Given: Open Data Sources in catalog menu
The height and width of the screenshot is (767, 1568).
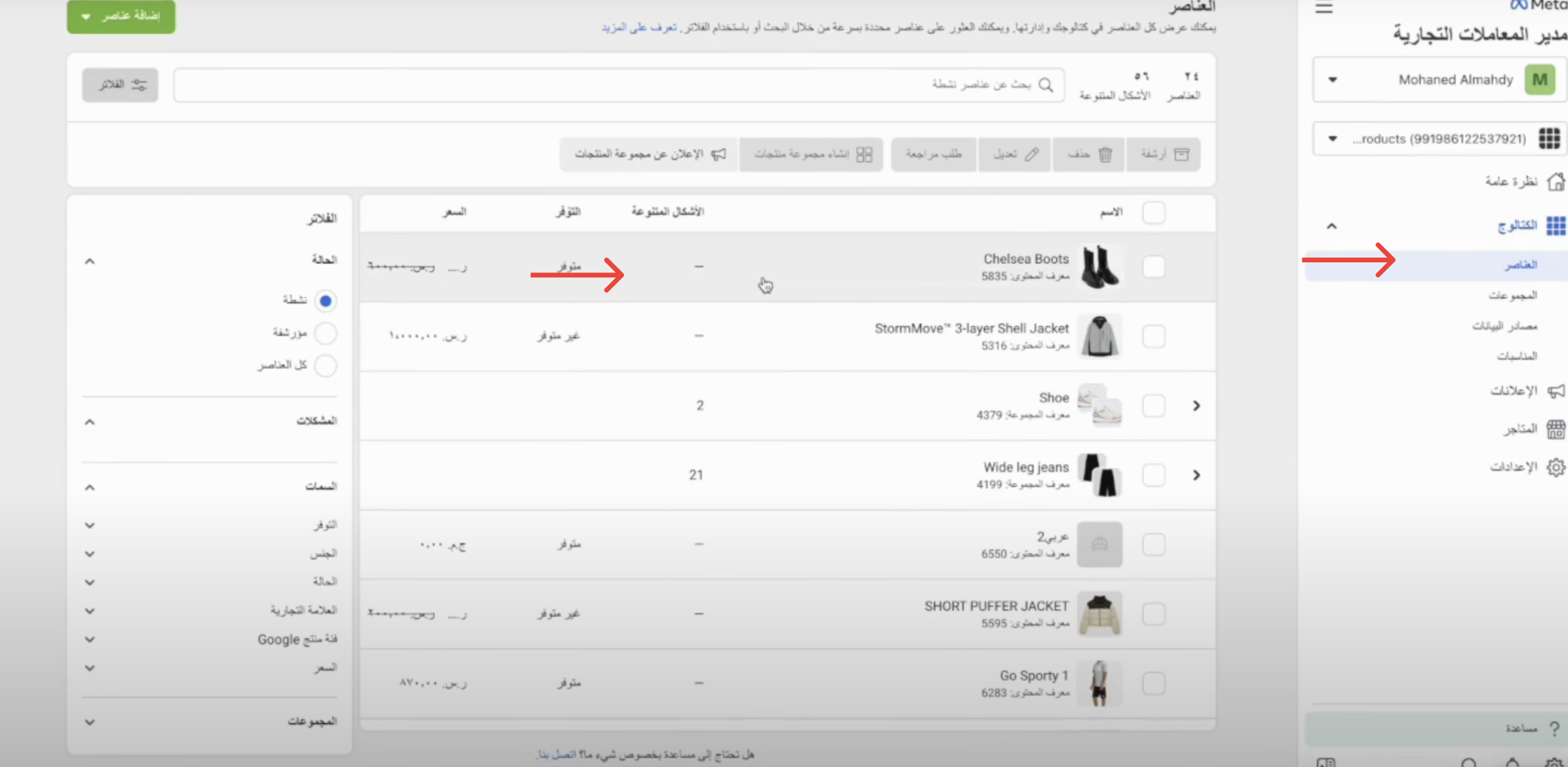Looking at the screenshot, I should pyautogui.click(x=1504, y=326).
